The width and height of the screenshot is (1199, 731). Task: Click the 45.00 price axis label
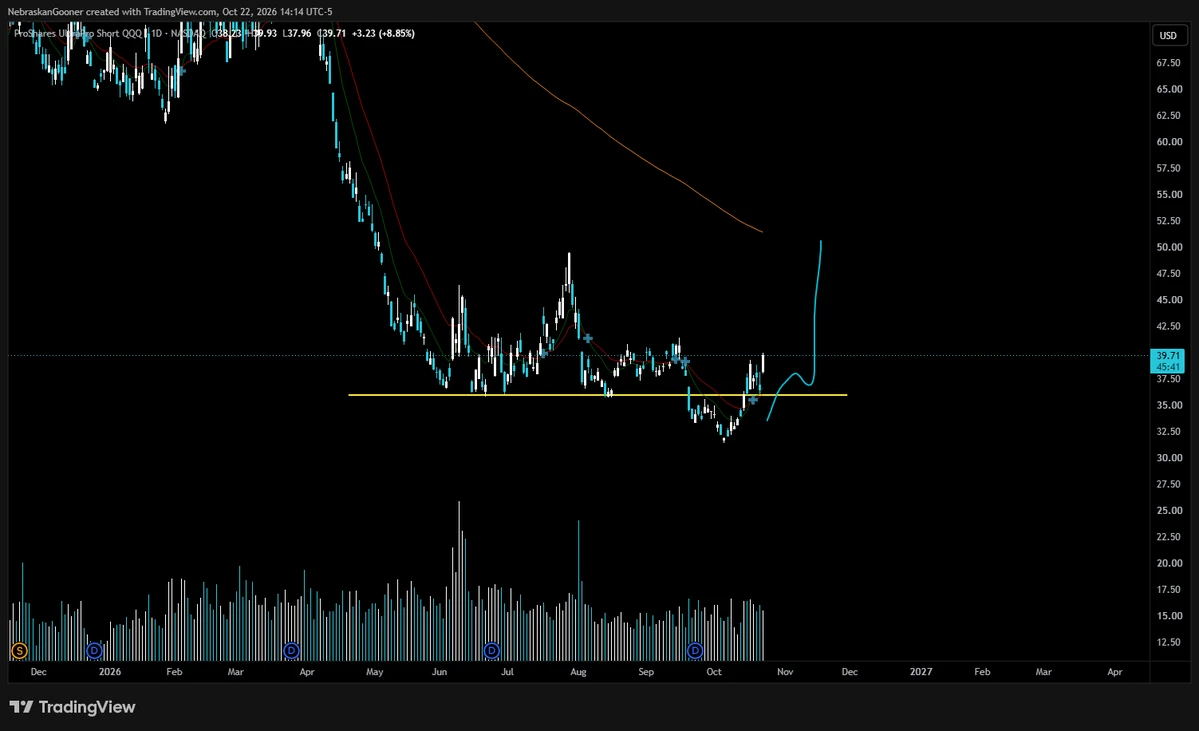(1168, 300)
